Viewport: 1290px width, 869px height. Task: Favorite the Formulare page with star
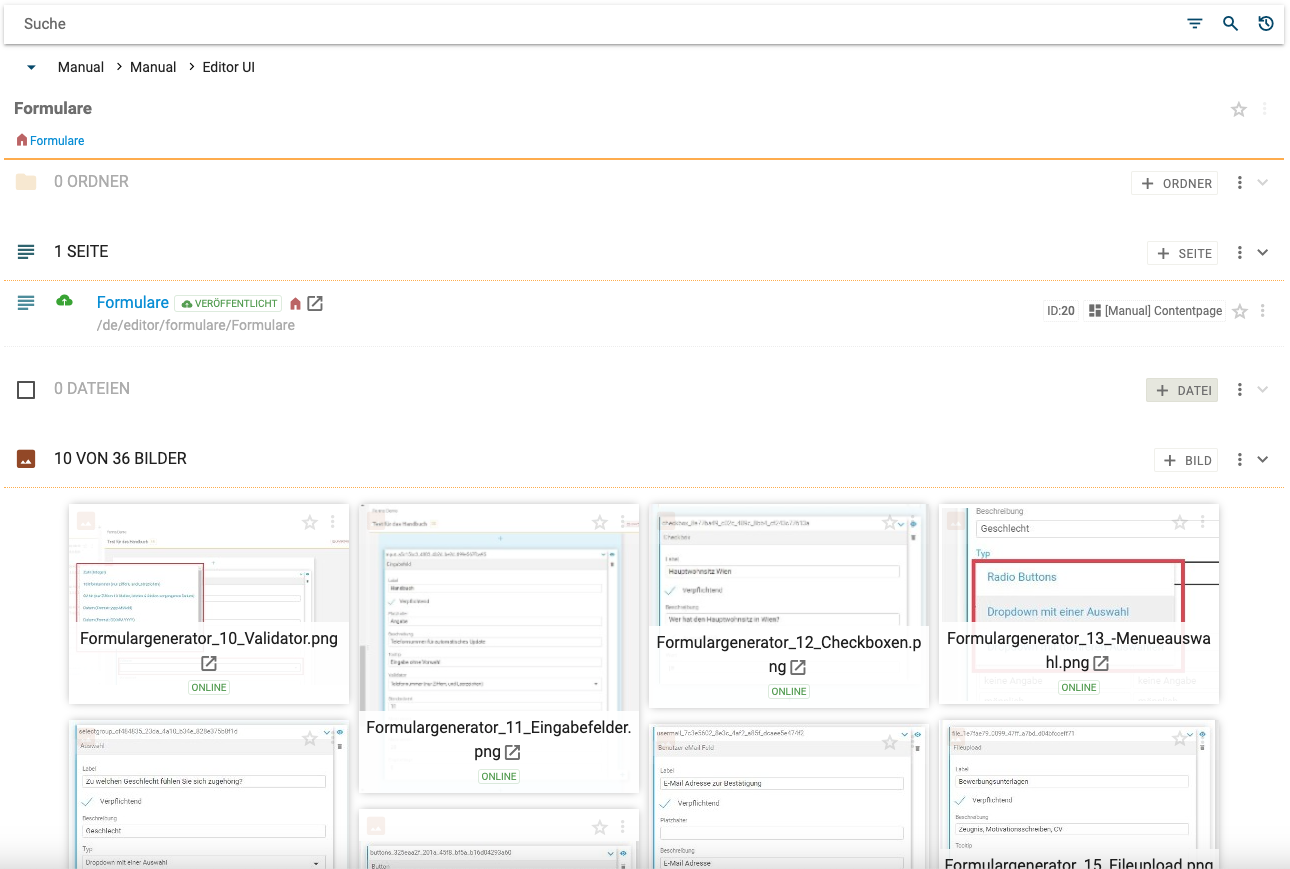pyautogui.click(x=1240, y=312)
